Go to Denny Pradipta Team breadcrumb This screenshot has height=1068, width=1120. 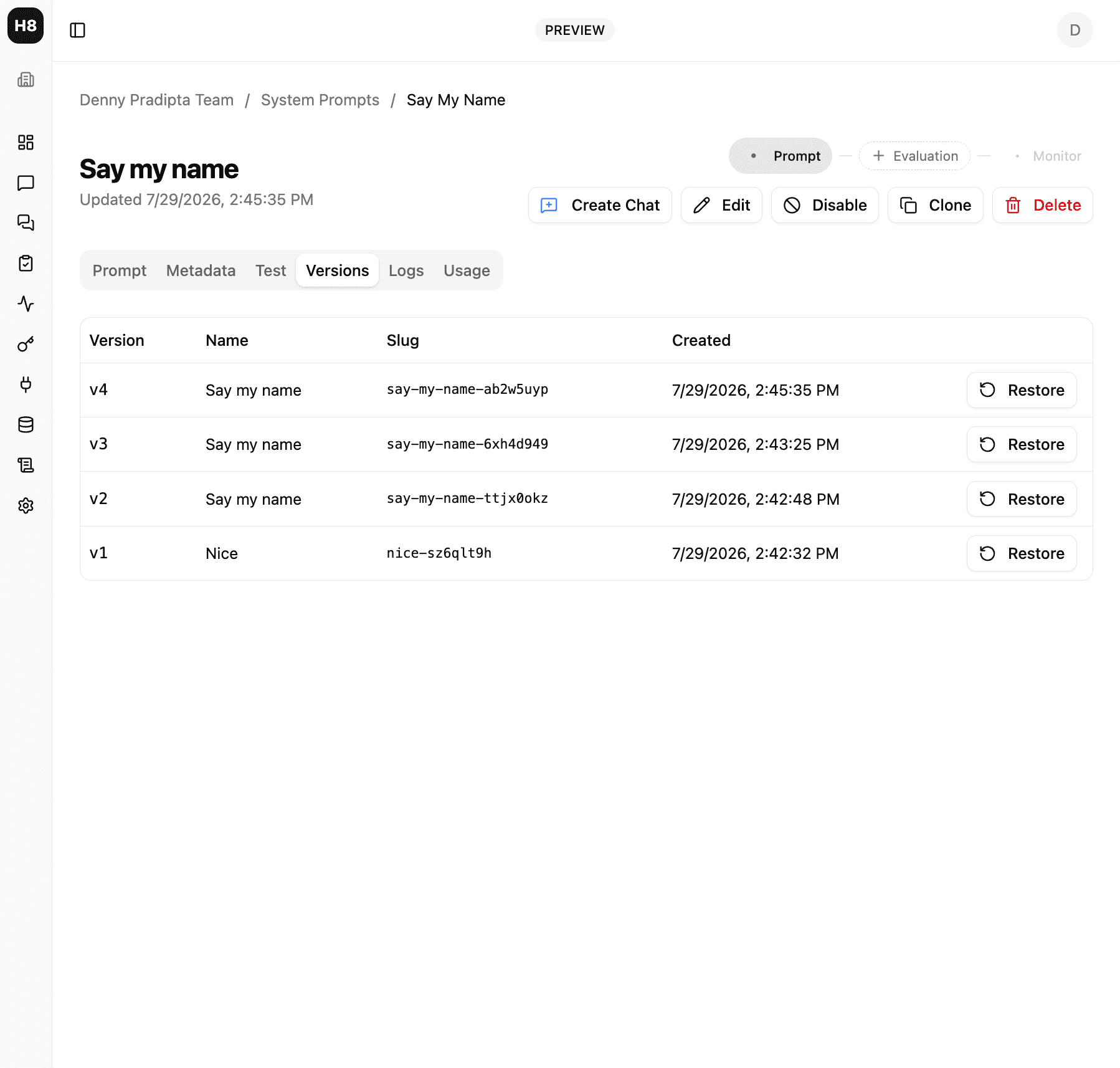pyautogui.click(x=157, y=100)
